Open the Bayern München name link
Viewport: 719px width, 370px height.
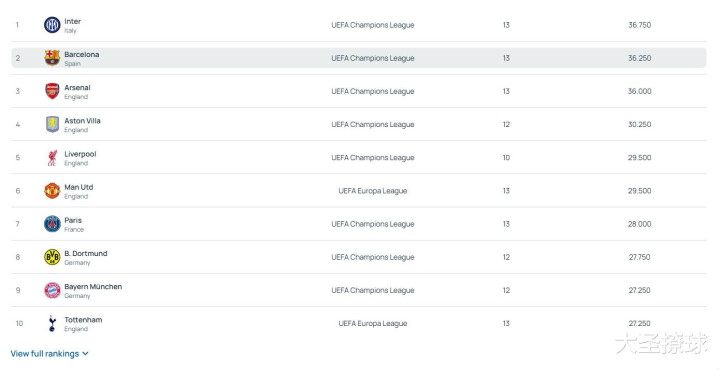coord(93,287)
